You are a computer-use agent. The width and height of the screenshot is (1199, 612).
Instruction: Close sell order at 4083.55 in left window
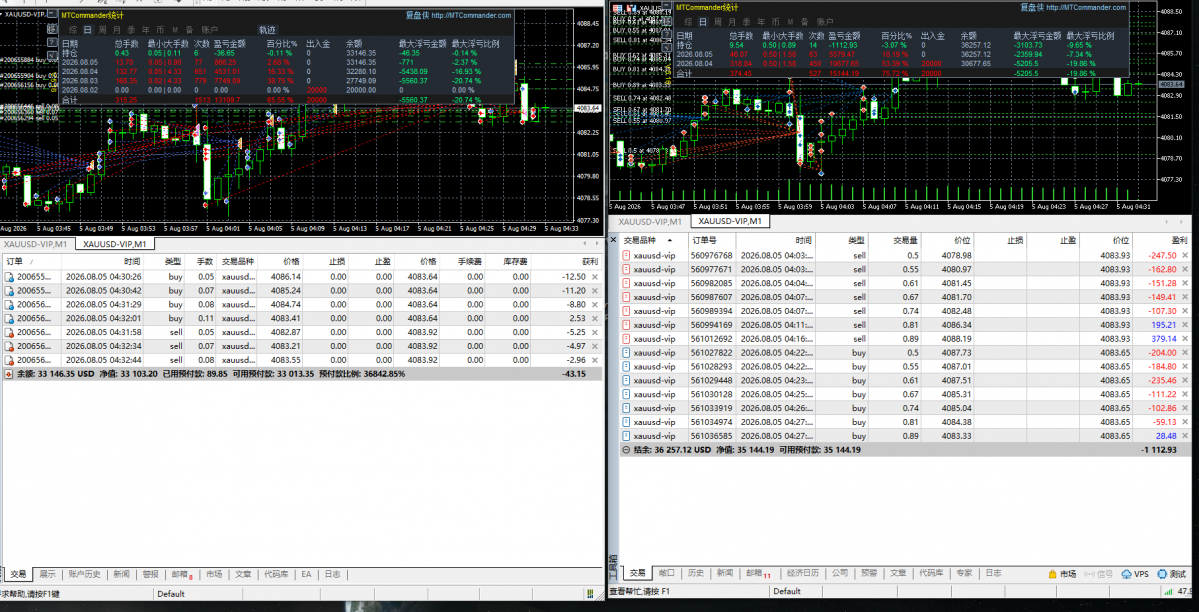[x=595, y=360]
